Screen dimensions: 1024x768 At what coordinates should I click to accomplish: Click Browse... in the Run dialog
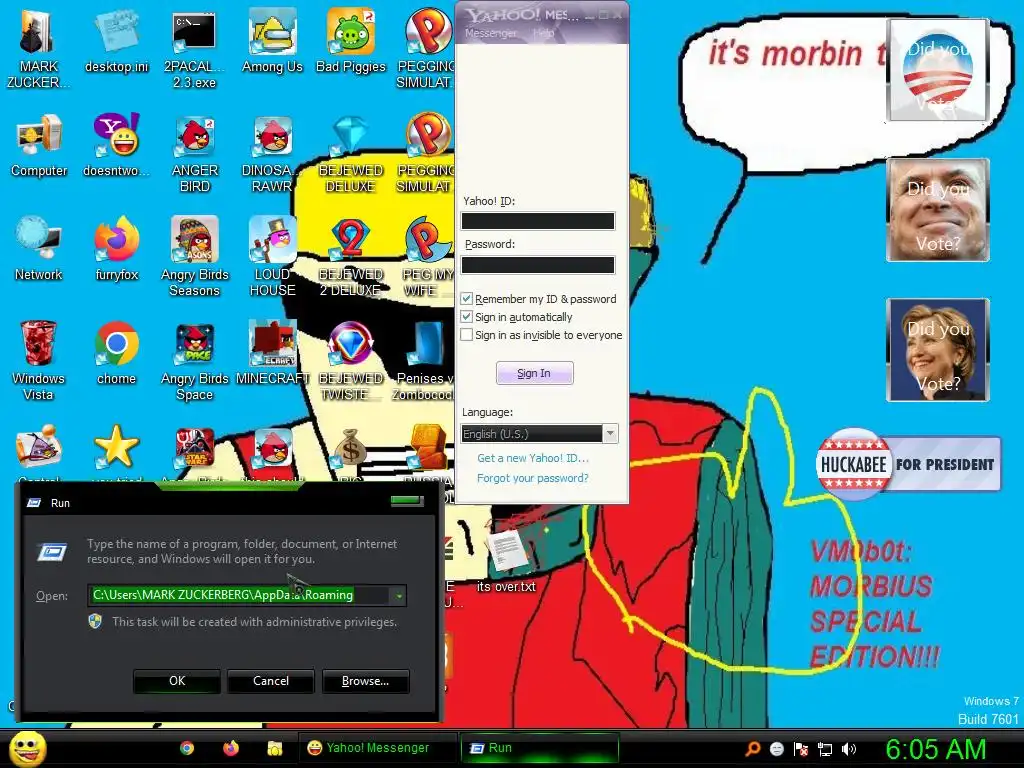click(365, 680)
